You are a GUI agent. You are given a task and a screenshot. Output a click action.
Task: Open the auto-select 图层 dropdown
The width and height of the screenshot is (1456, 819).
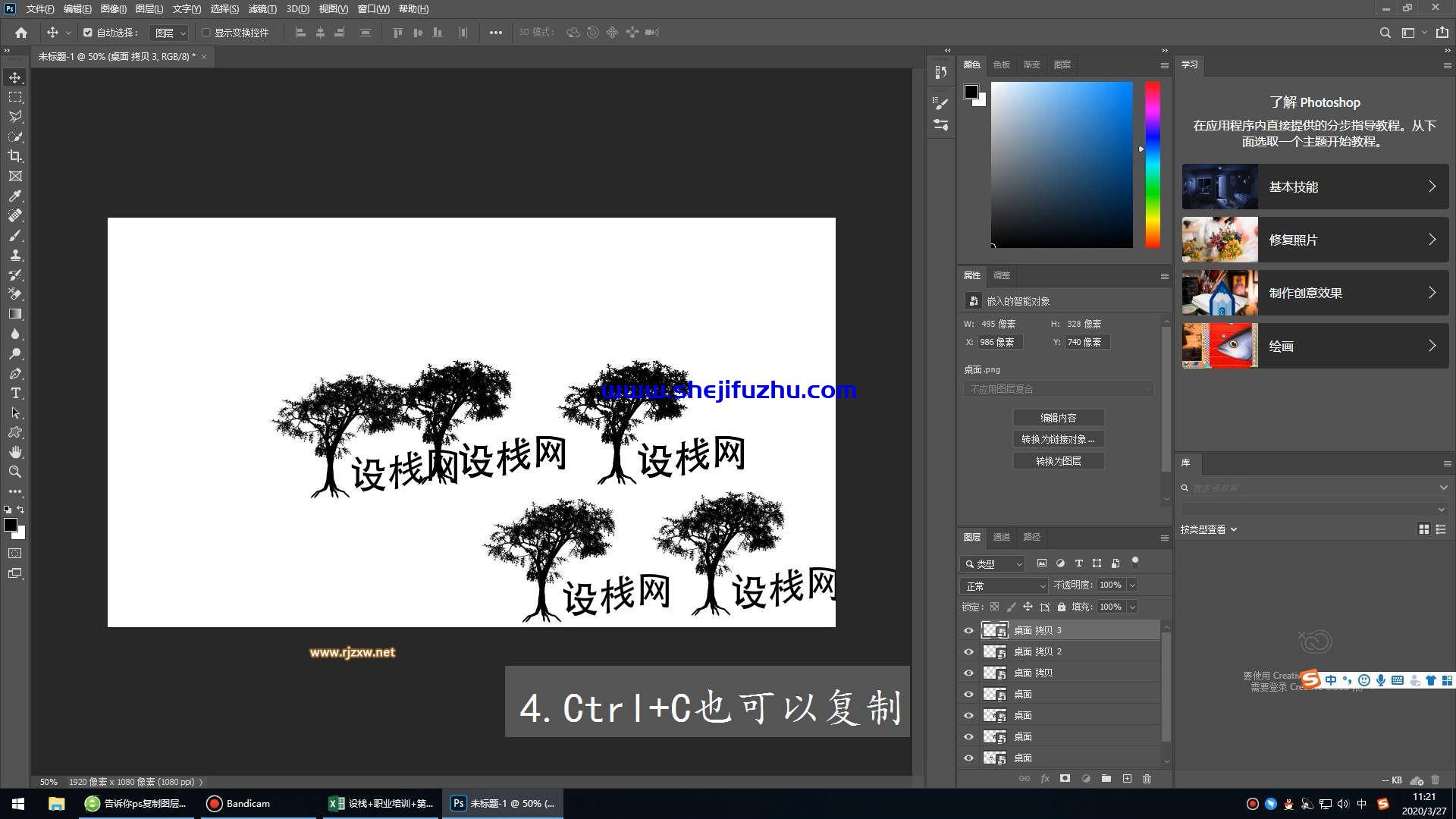(170, 33)
